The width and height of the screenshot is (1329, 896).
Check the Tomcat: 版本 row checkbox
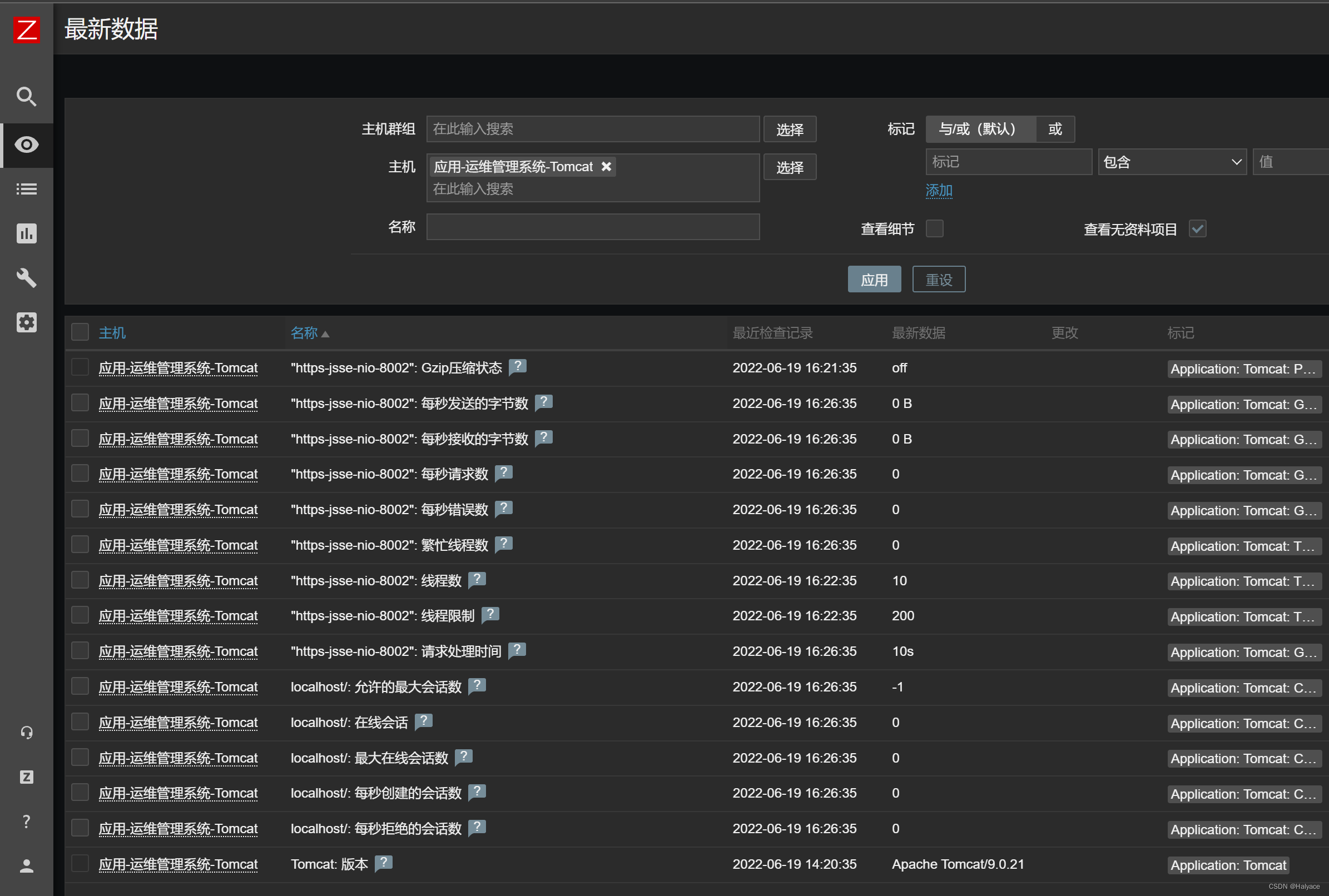(80, 863)
